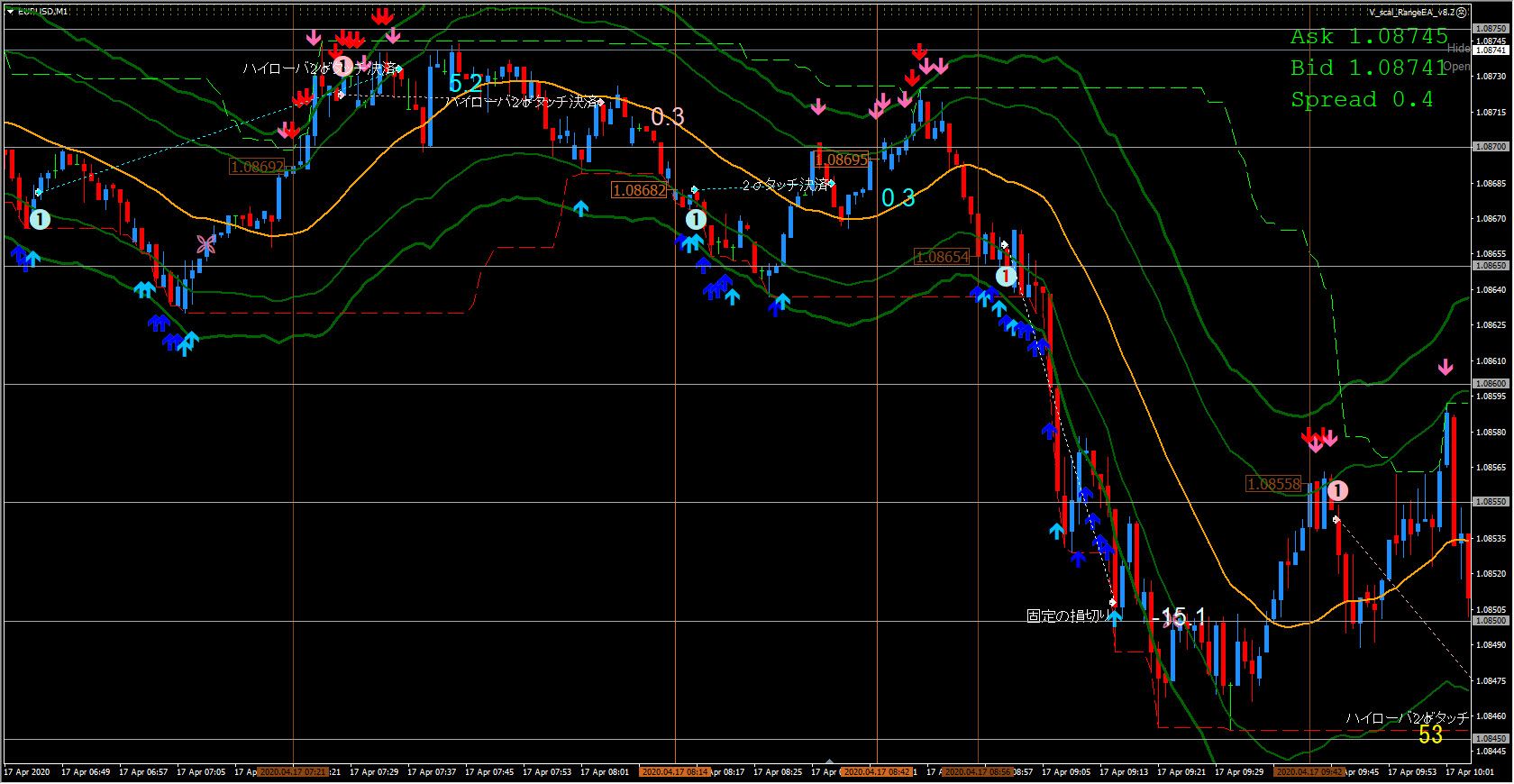The image size is (1514, 784).
Task: Select order price label 1.08695
Action: pos(842,160)
